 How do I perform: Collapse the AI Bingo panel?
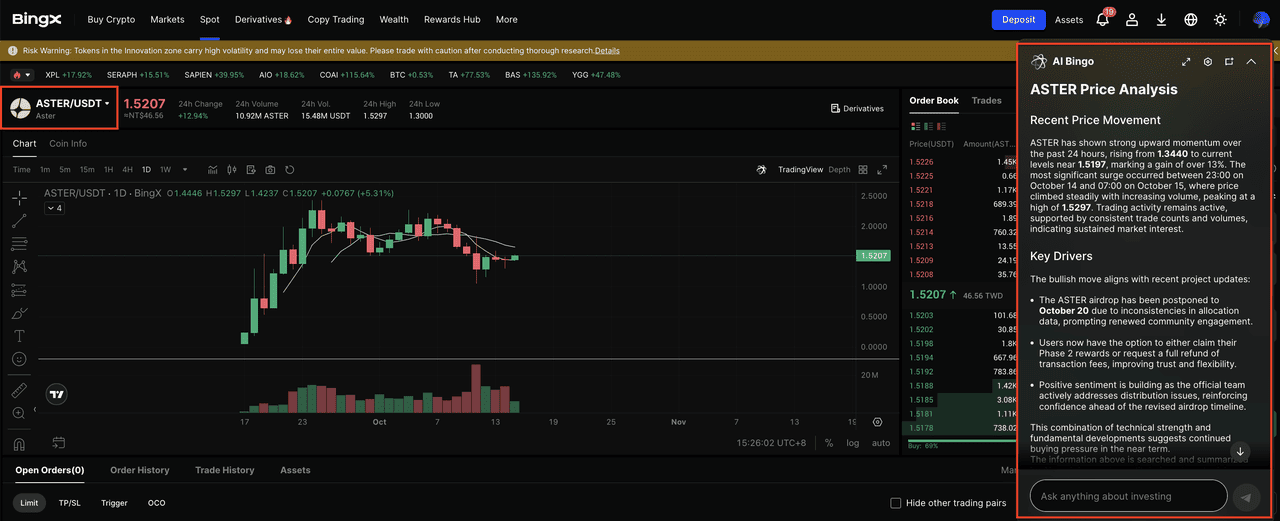tap(1250, 62)
